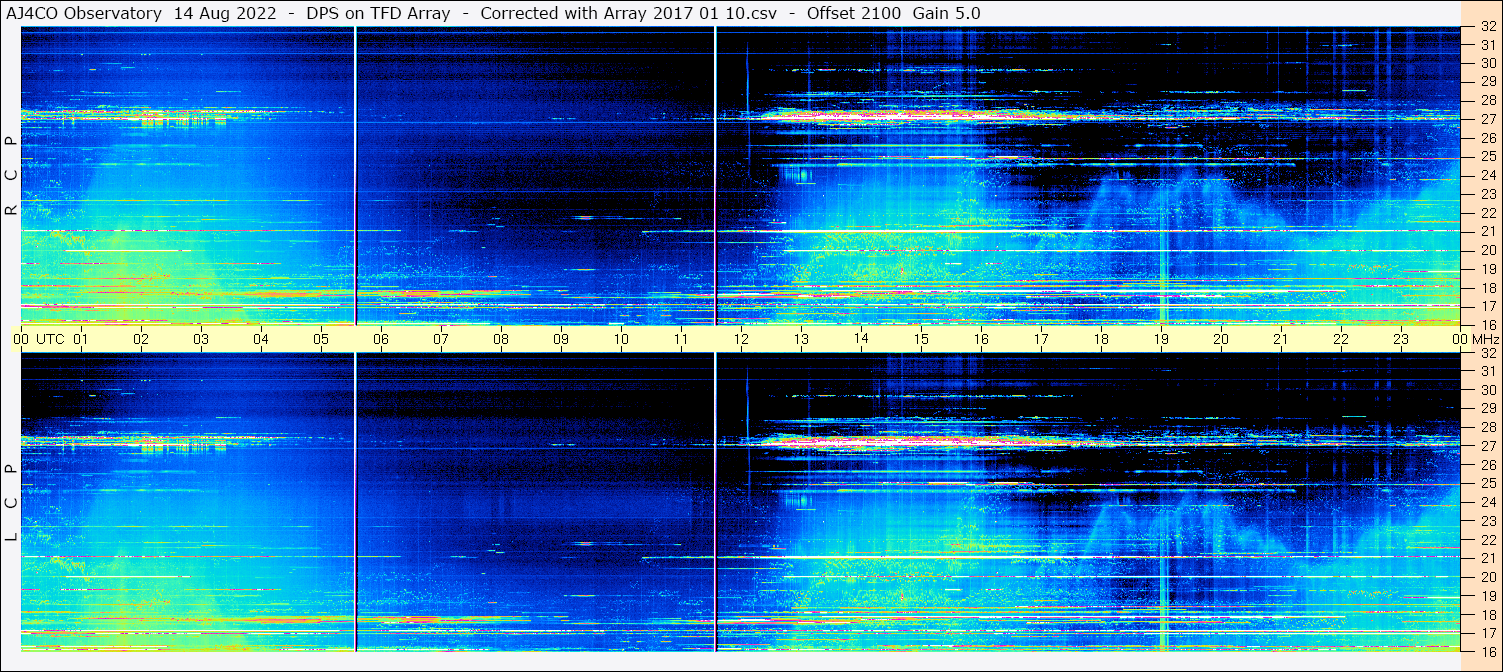
Task: Pick the 11 hour mark on the time axis
Action: (681, 339)
